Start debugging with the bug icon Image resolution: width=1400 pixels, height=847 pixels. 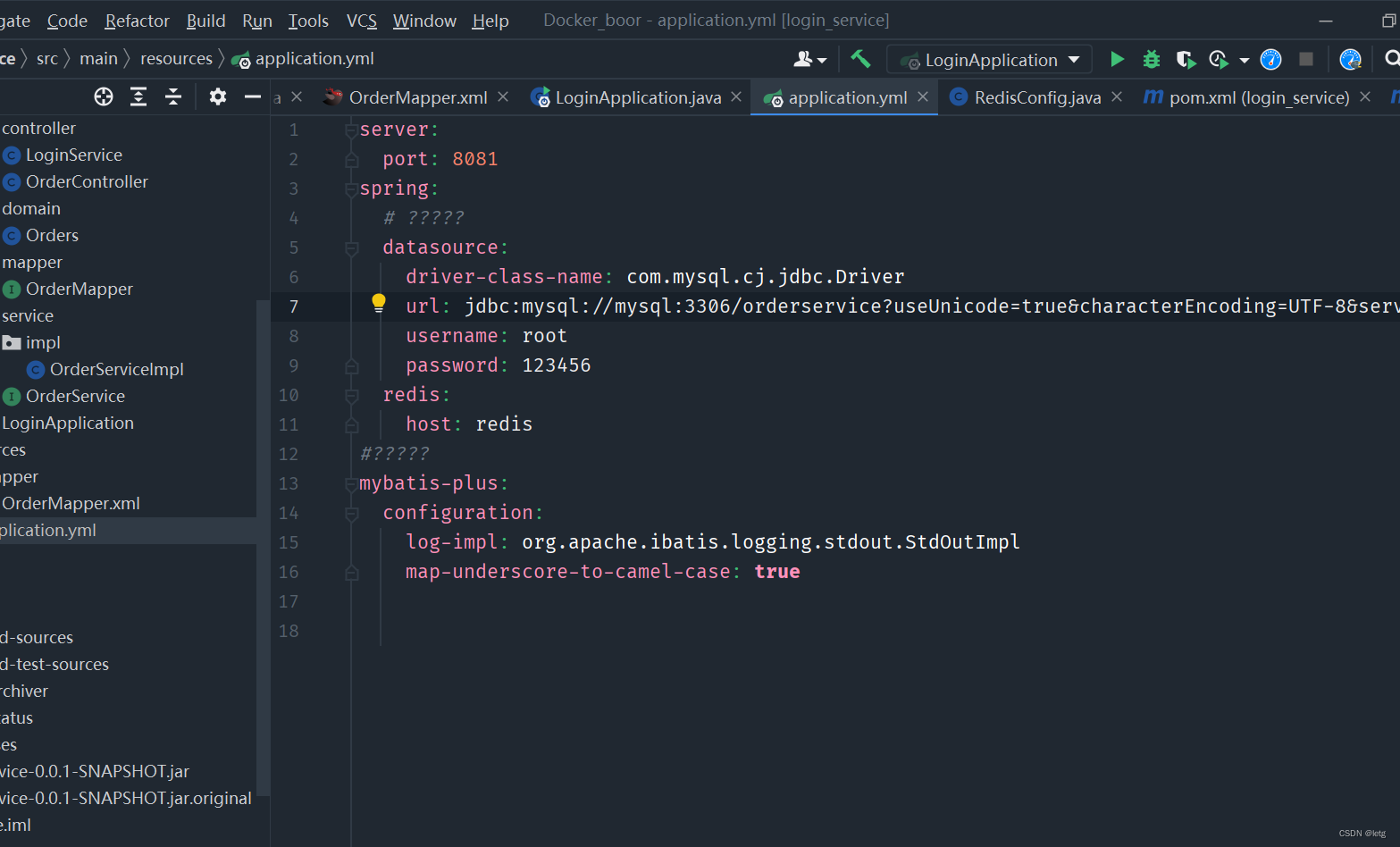tap(1152, 59)
